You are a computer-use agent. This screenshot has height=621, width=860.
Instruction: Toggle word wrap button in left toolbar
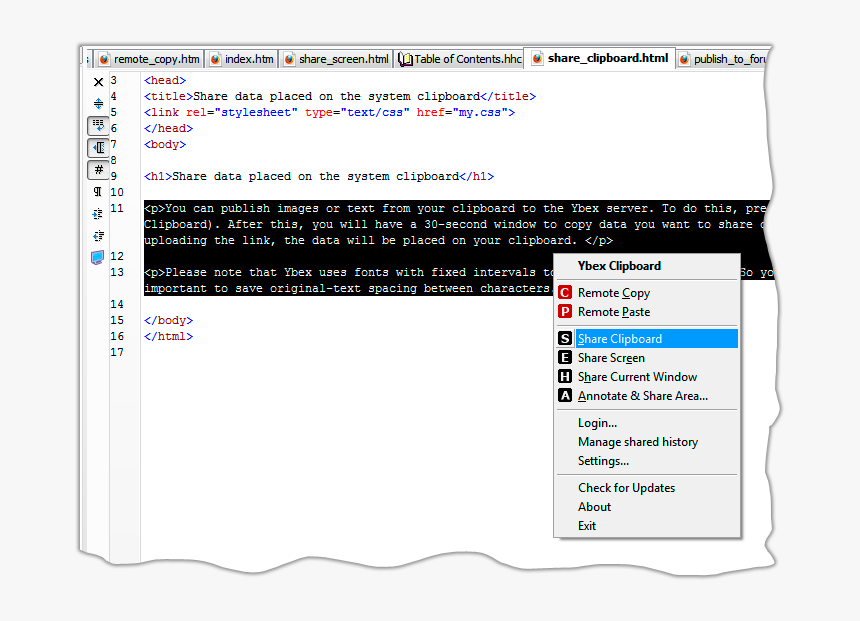click(98, 126)
